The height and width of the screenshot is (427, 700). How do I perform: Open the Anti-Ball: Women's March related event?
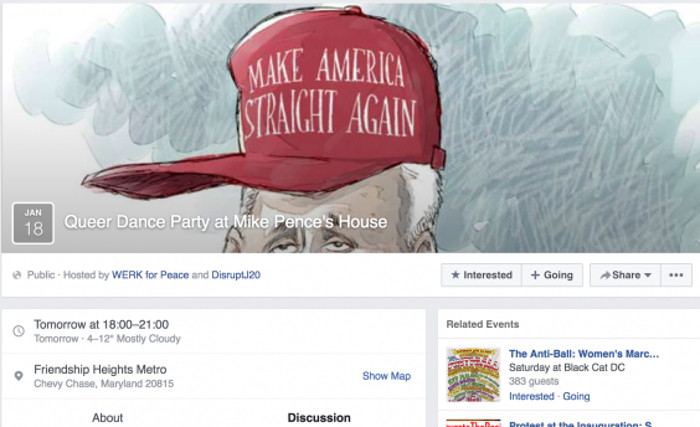click(584, 354)
